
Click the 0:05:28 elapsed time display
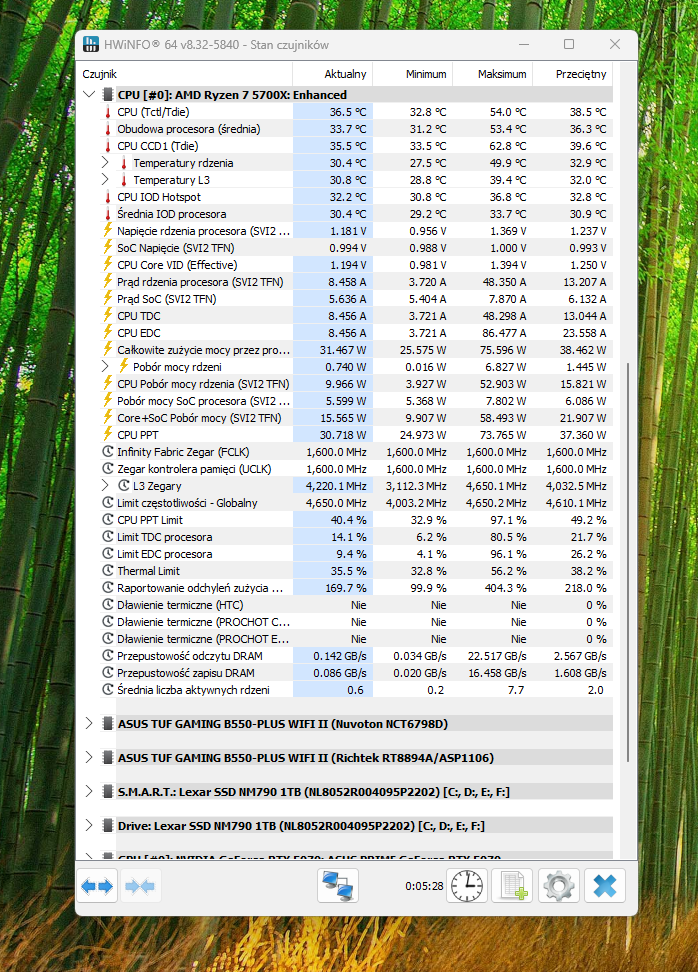[424, 886]
